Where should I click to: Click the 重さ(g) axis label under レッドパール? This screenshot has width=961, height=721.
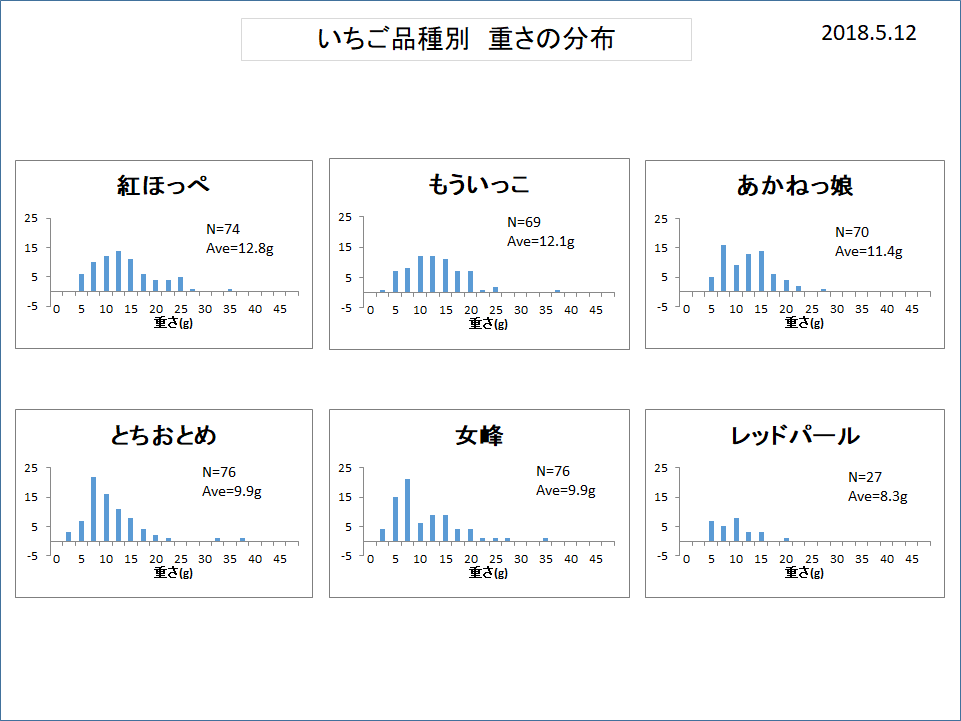[798, 573]
